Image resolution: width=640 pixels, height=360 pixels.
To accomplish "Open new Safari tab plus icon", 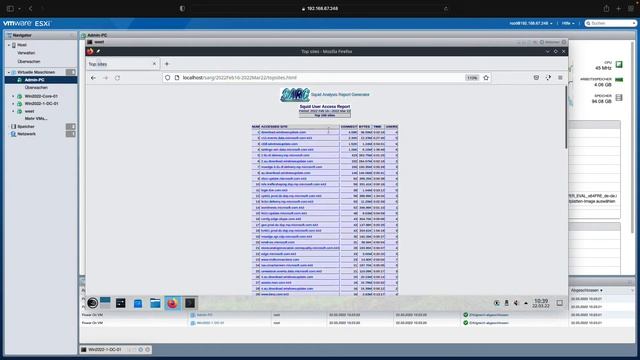I will pyautogui.click(x=618, y=8).
